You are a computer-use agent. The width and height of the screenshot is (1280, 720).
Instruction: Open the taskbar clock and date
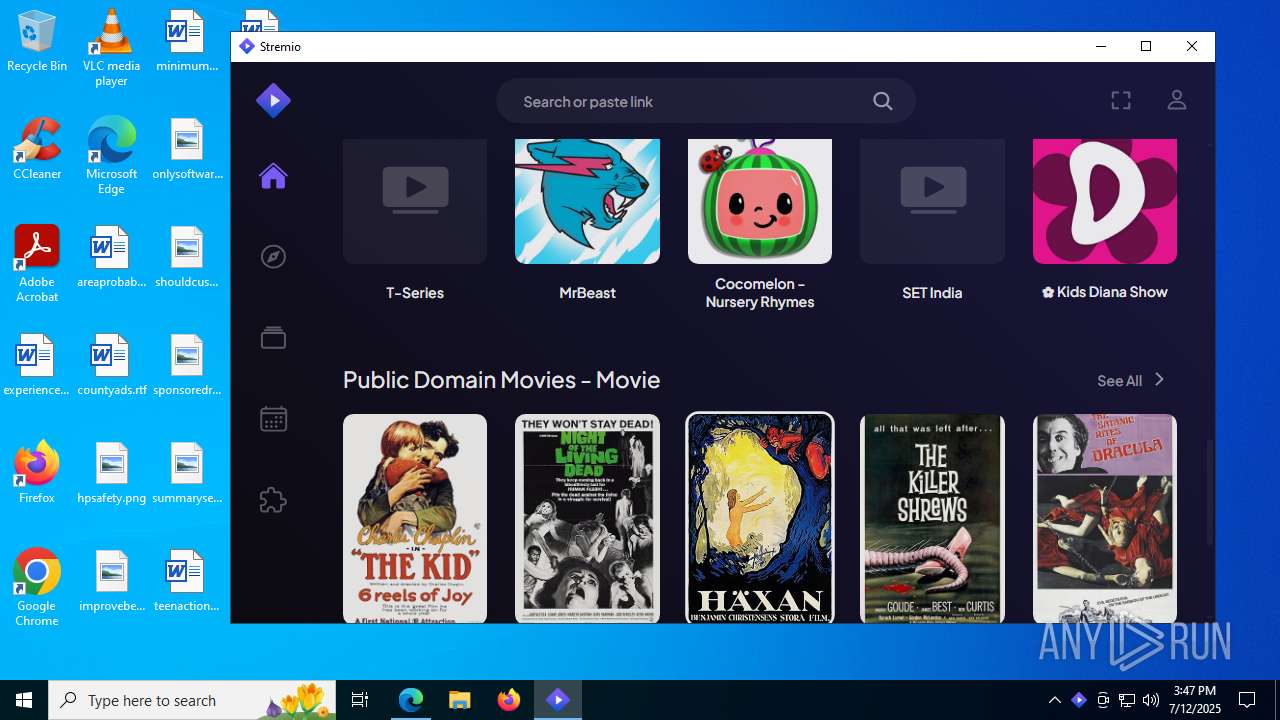click(x=1195, y=700)
